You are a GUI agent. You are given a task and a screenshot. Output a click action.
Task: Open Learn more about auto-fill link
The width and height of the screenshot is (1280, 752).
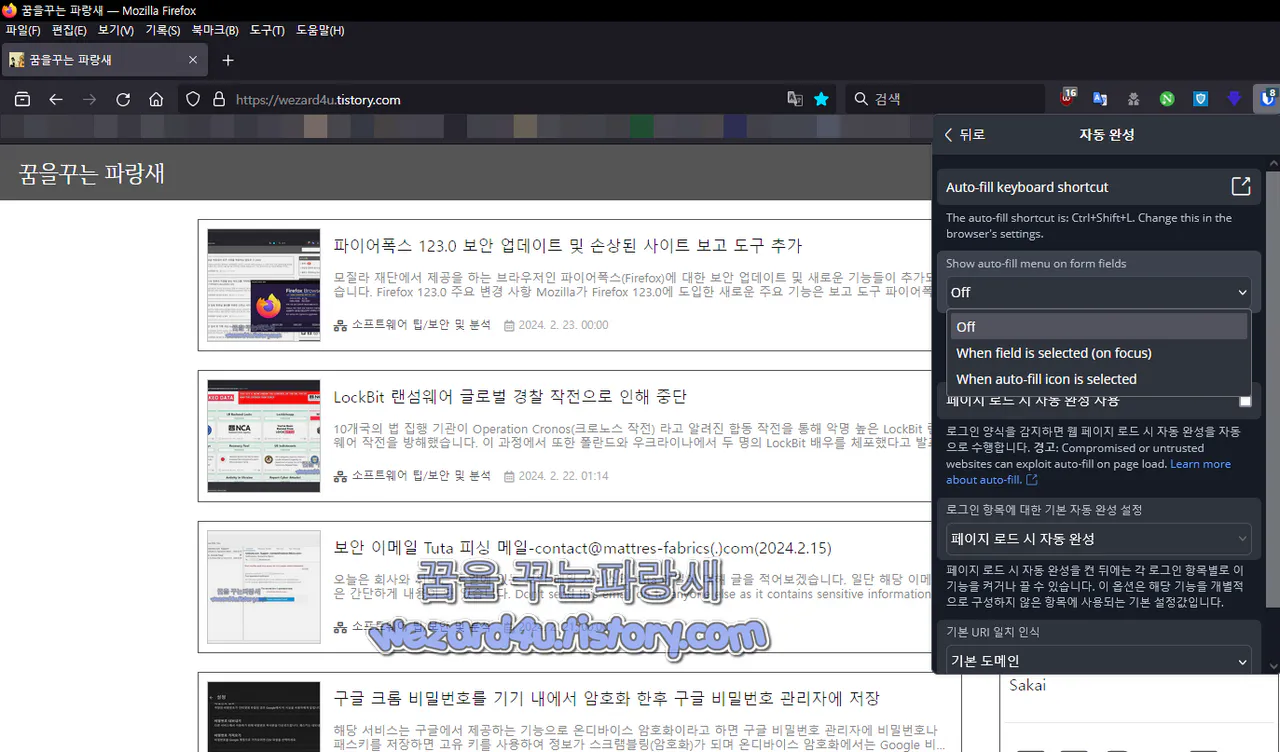1088,472
